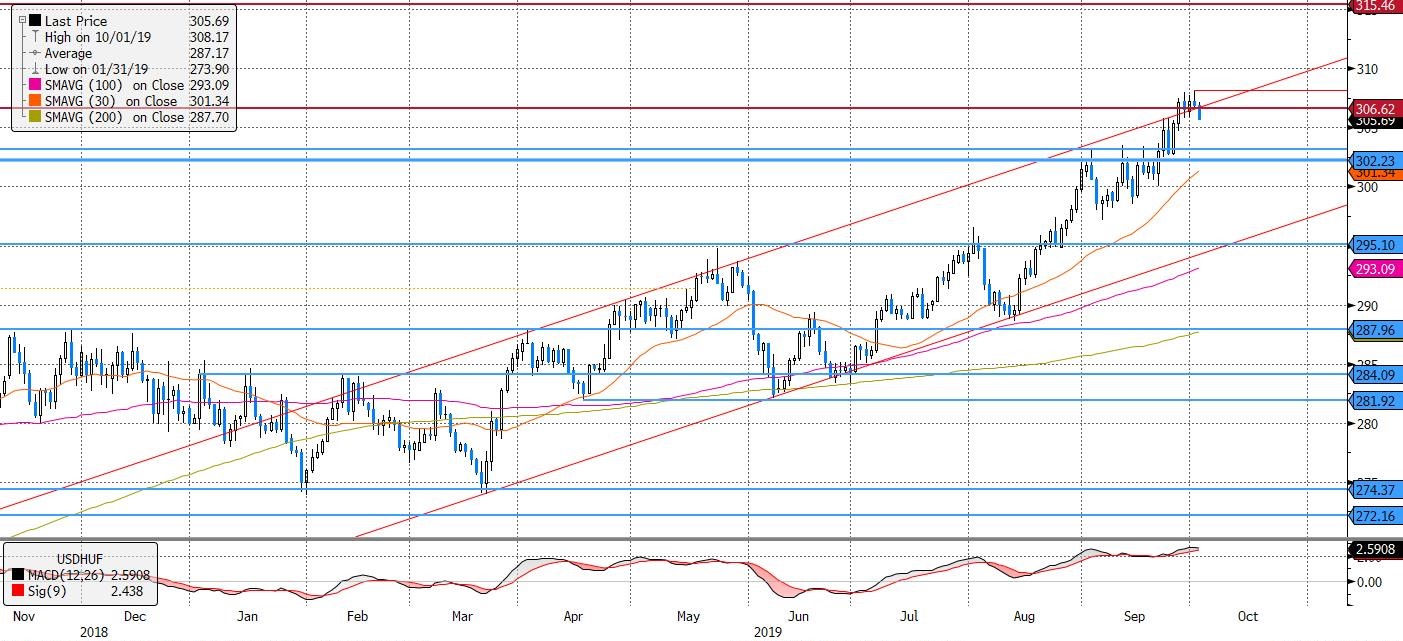Click the 0.00 tick label on MACD axis
The height and width of the screenshot is (641, 1403).
(1370, 582)
